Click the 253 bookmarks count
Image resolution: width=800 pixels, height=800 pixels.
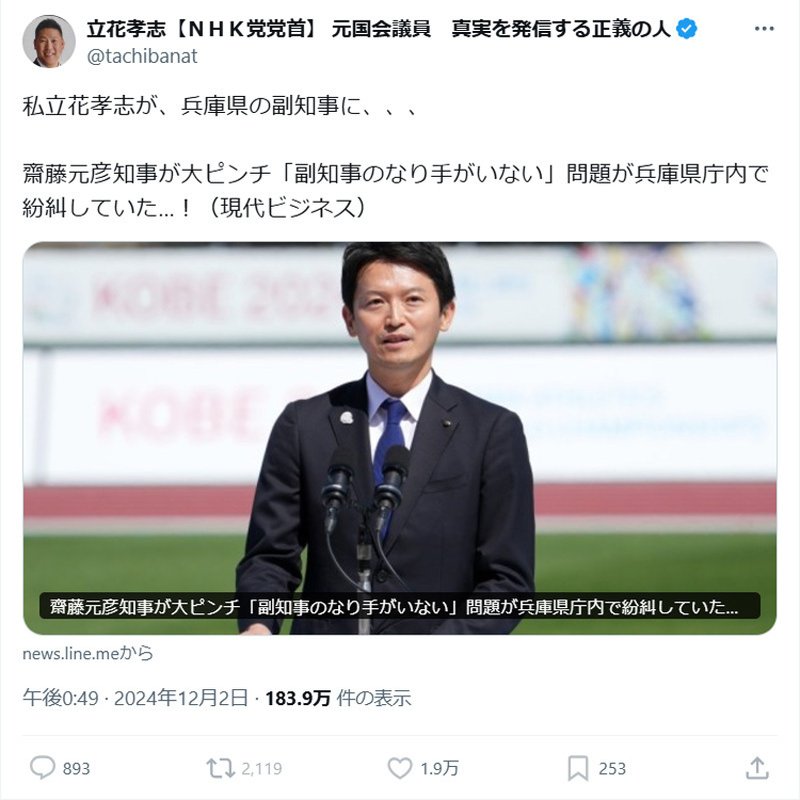click(612, 768)
